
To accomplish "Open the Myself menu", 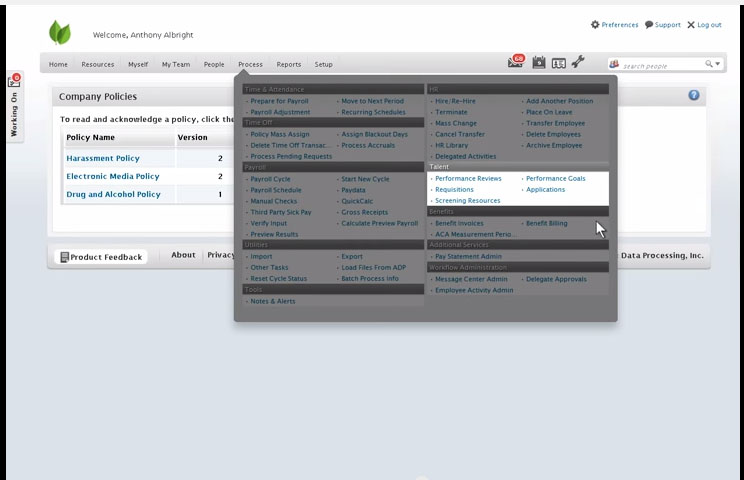I will coord(138,65).
